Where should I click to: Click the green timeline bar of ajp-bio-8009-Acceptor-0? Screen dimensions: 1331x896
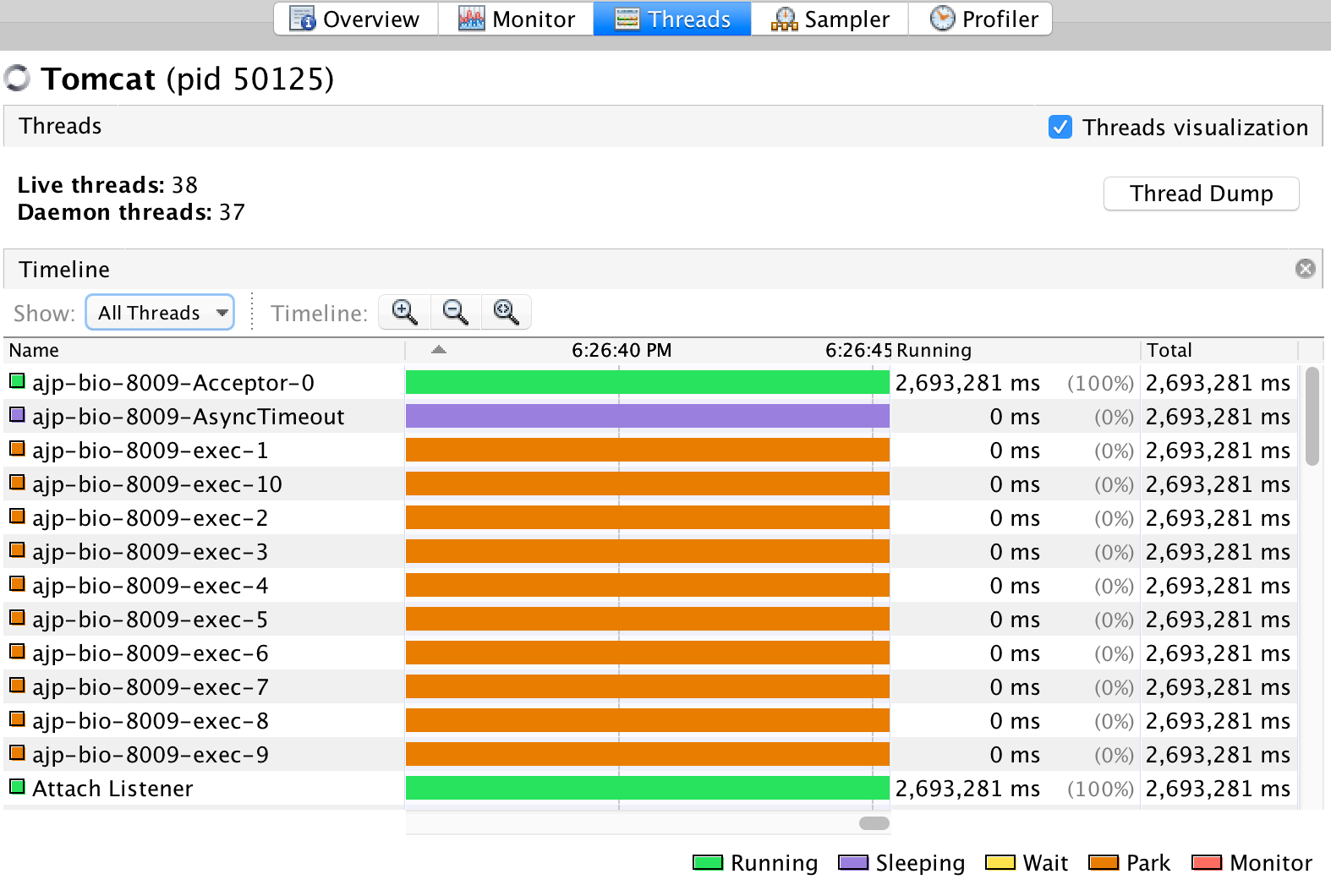point(648,382)
